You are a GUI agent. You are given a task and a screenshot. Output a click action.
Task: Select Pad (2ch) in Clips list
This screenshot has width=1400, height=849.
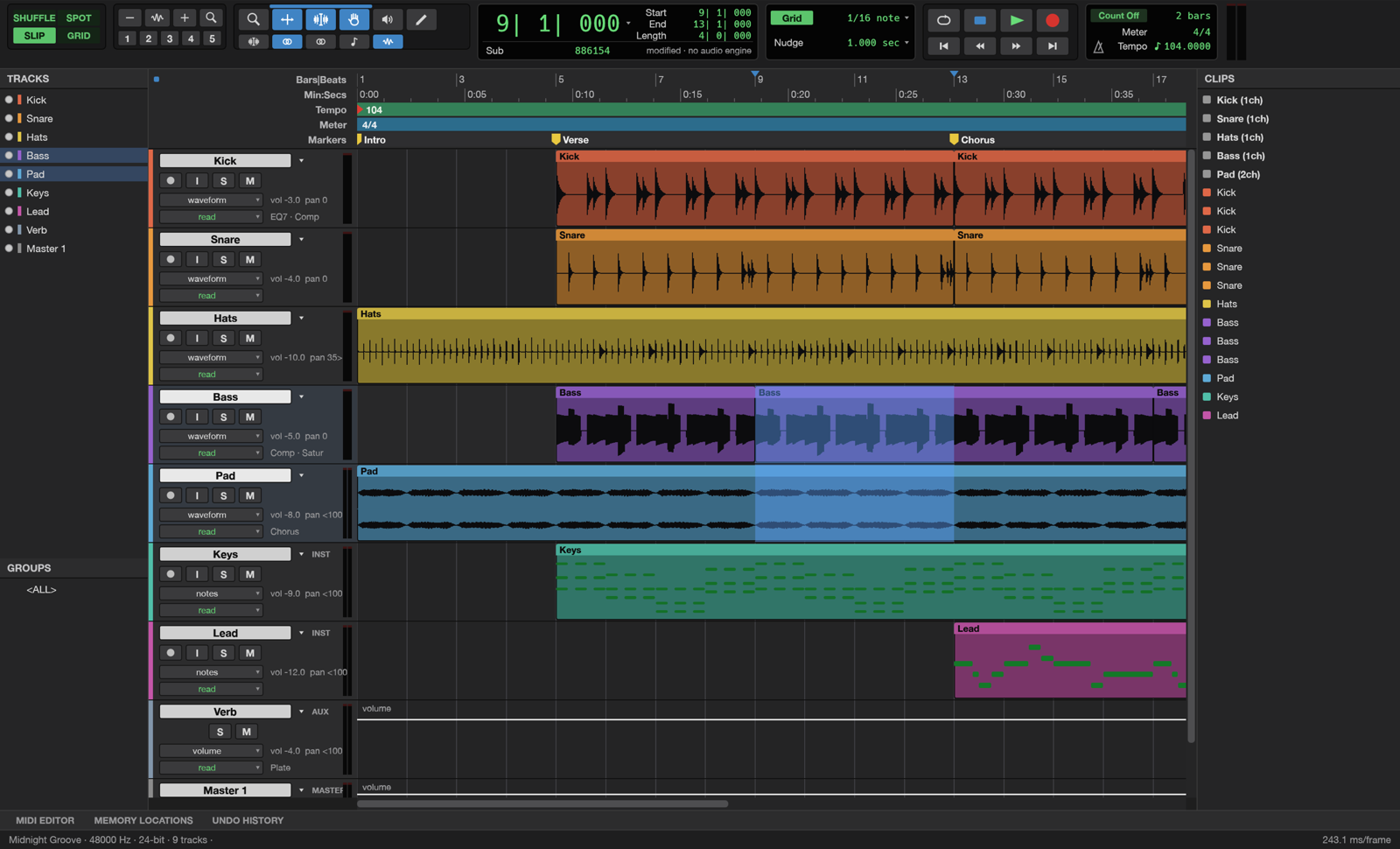point(1237,174)
